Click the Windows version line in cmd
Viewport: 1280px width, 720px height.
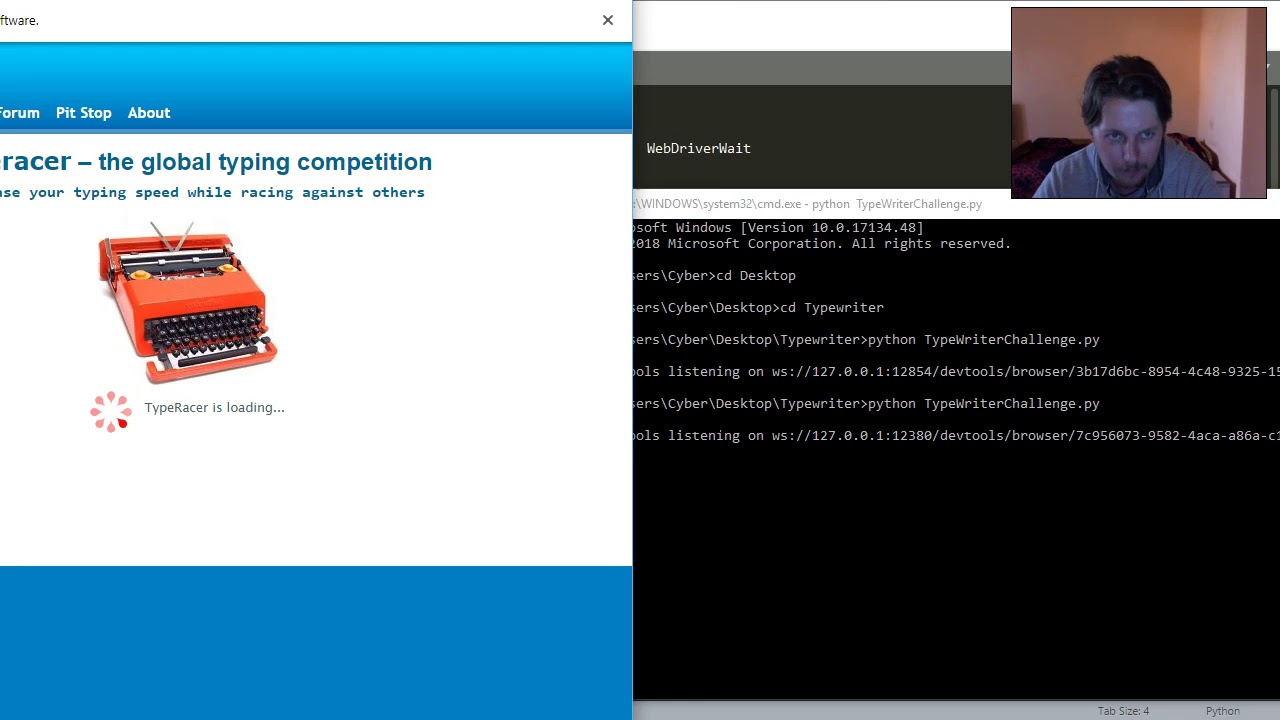pyautogui.click(x=779, y=228)
